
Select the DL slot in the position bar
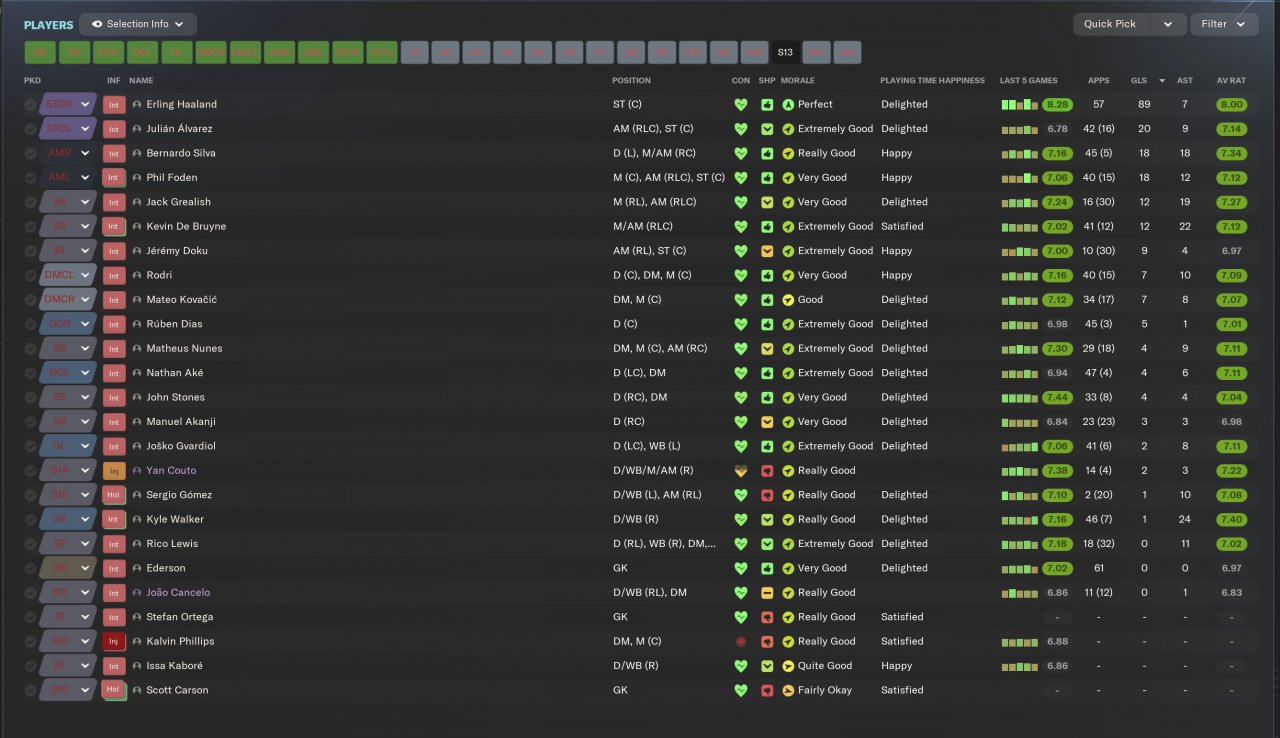coord(177,52)
